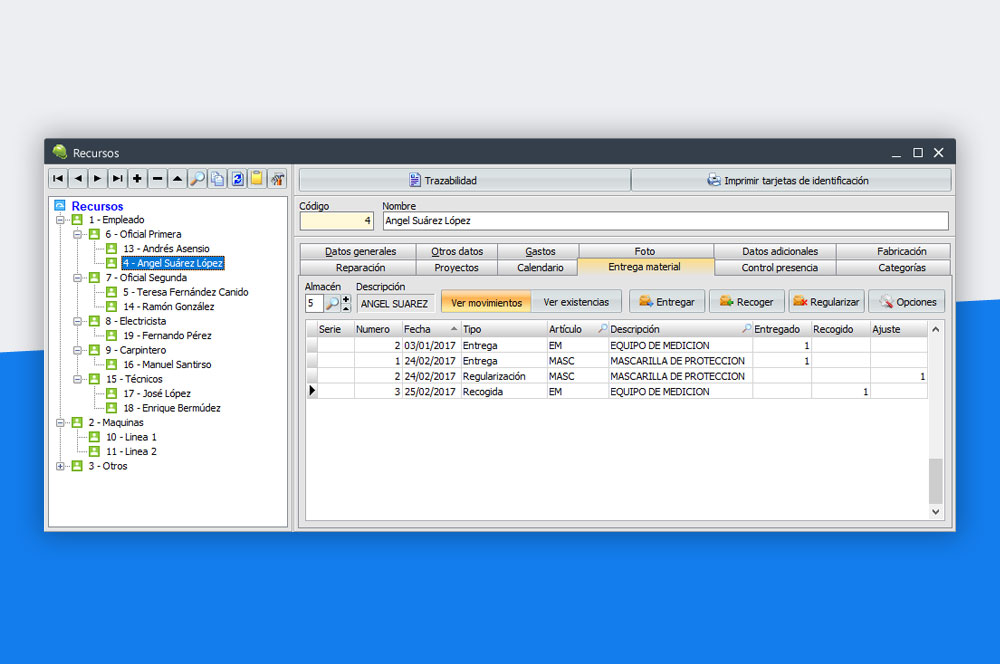Switch to the Control presencia tab
This screenshot has height=664, width=1000.
(x=779, y=267)
